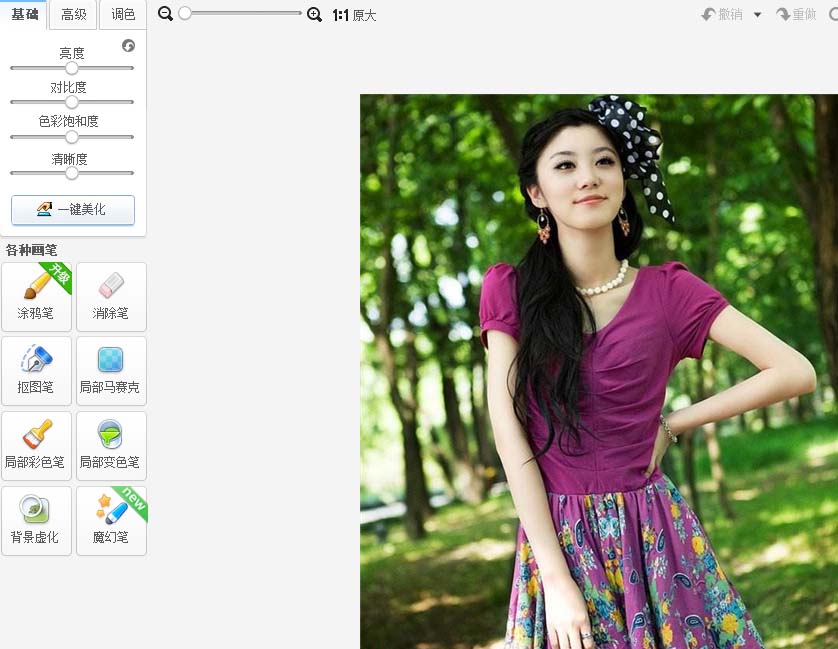
Task: Switch to the 调色 tab
Action: click(x=123, y=14)
